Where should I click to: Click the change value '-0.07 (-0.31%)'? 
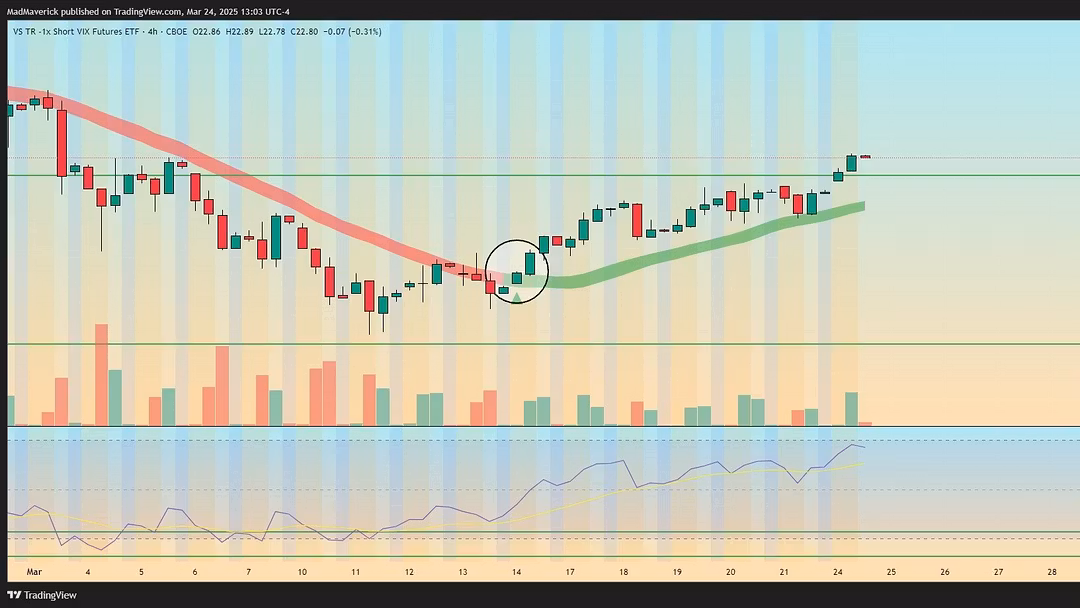[x=352, y=32]
